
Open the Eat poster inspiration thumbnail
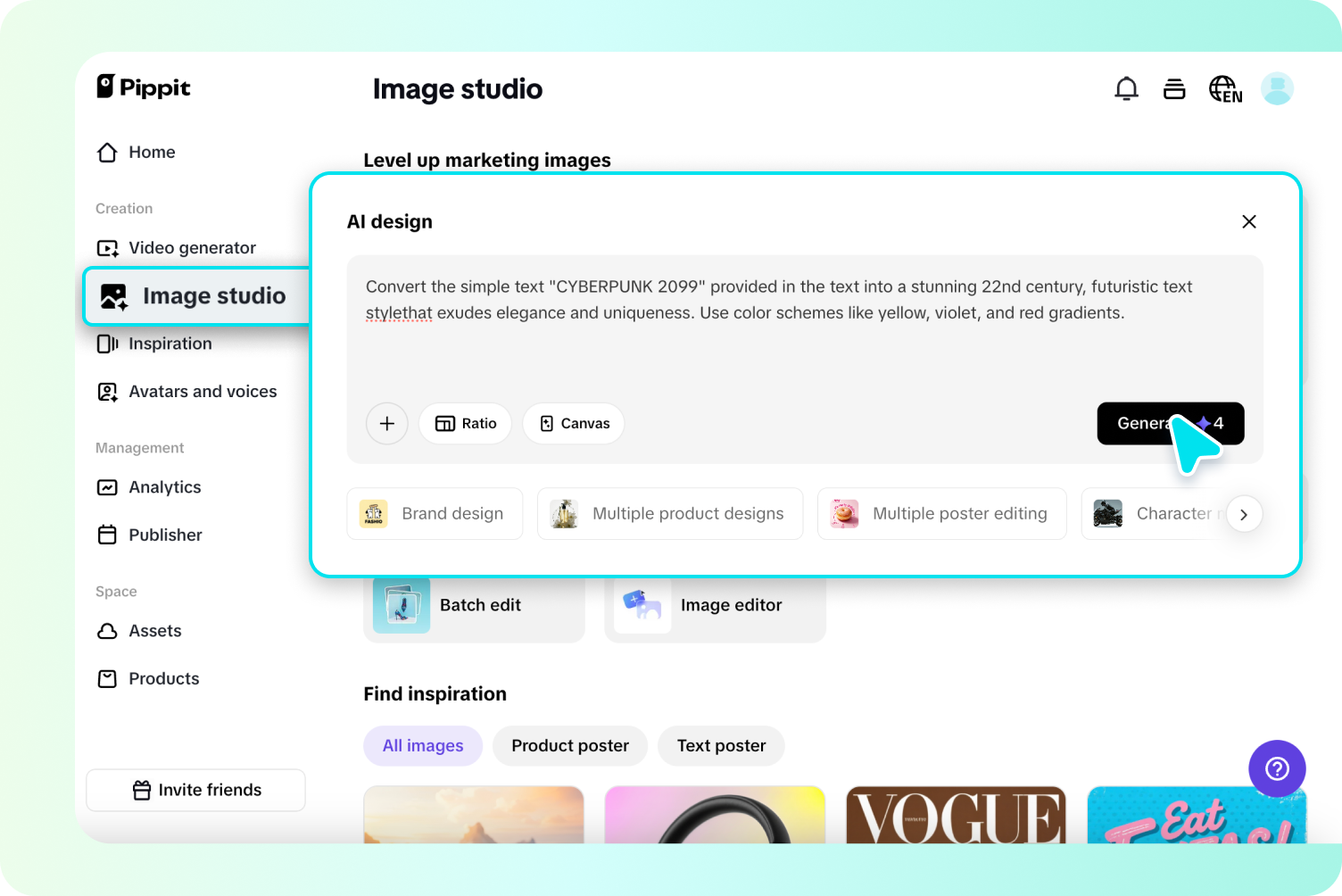[1197, 815]
